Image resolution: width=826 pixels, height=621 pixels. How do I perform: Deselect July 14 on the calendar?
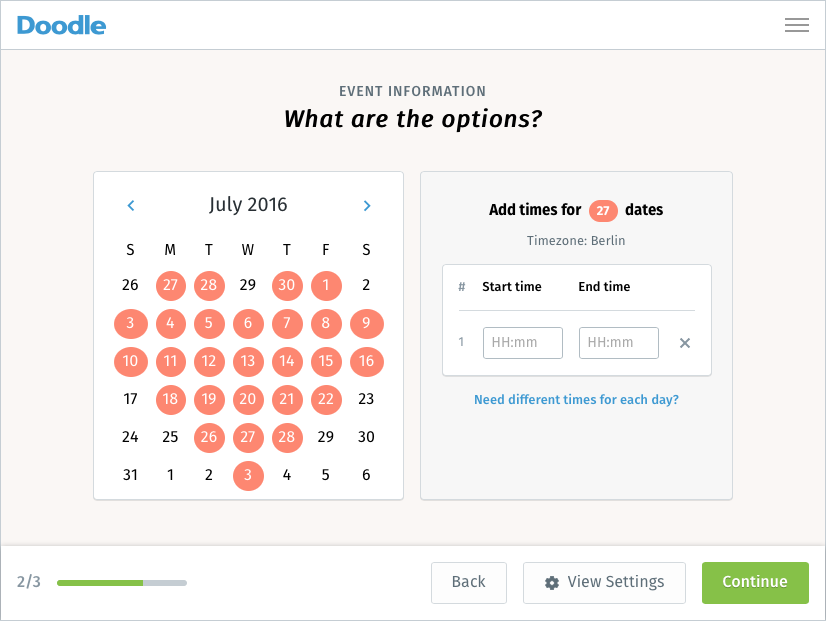point(287,361)
